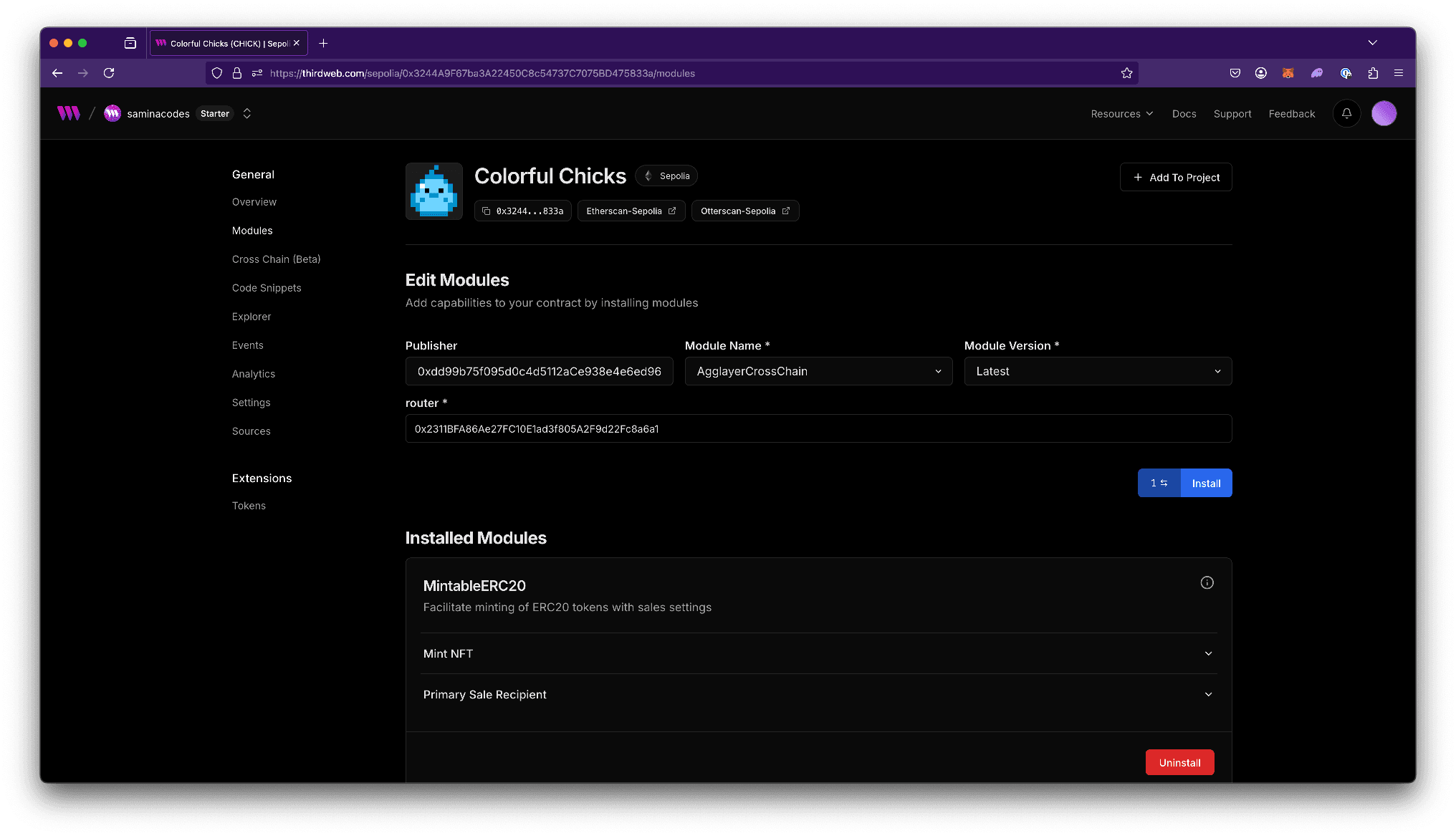Open MetaMask fox extension icon
Image resolution: width=1456 pixels, height=836 pixels.
(x=1288, y=73)
